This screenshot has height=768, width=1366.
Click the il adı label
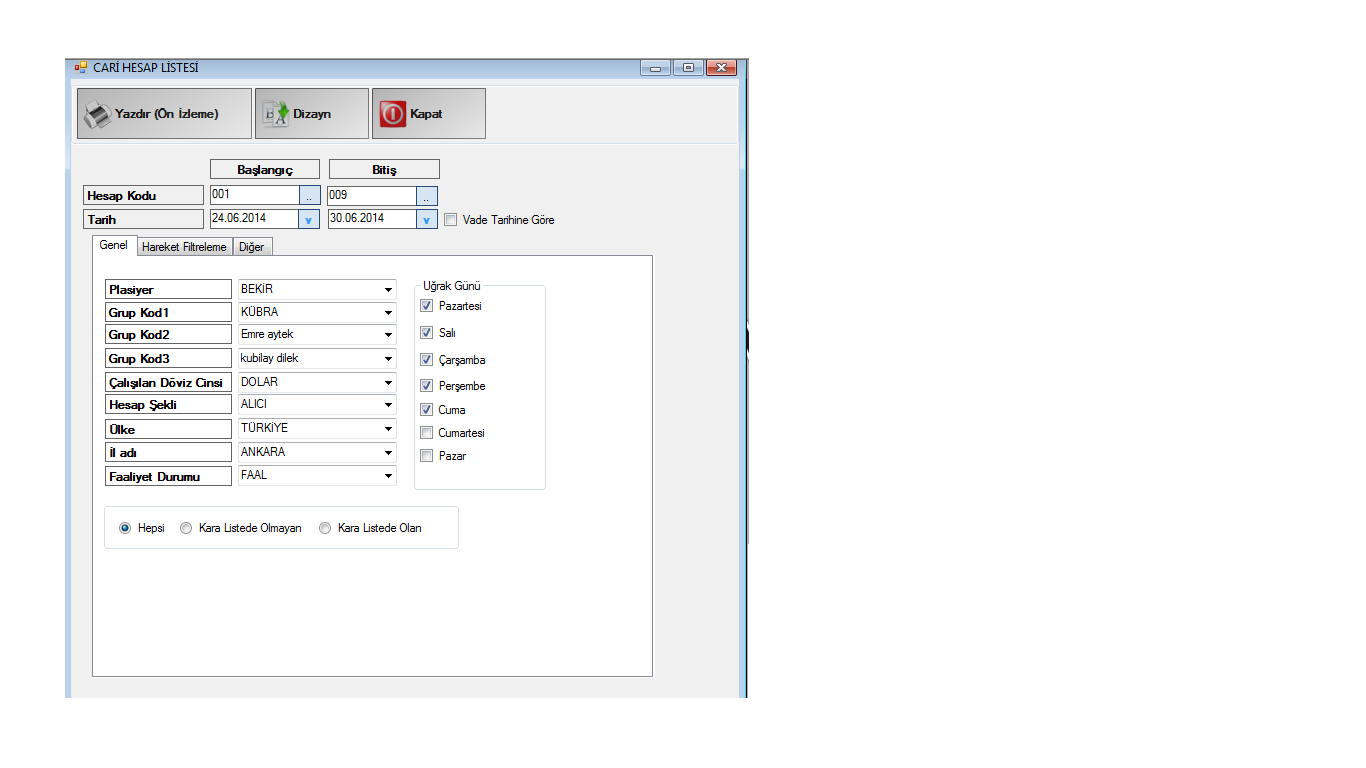click(x=168, y=453)
